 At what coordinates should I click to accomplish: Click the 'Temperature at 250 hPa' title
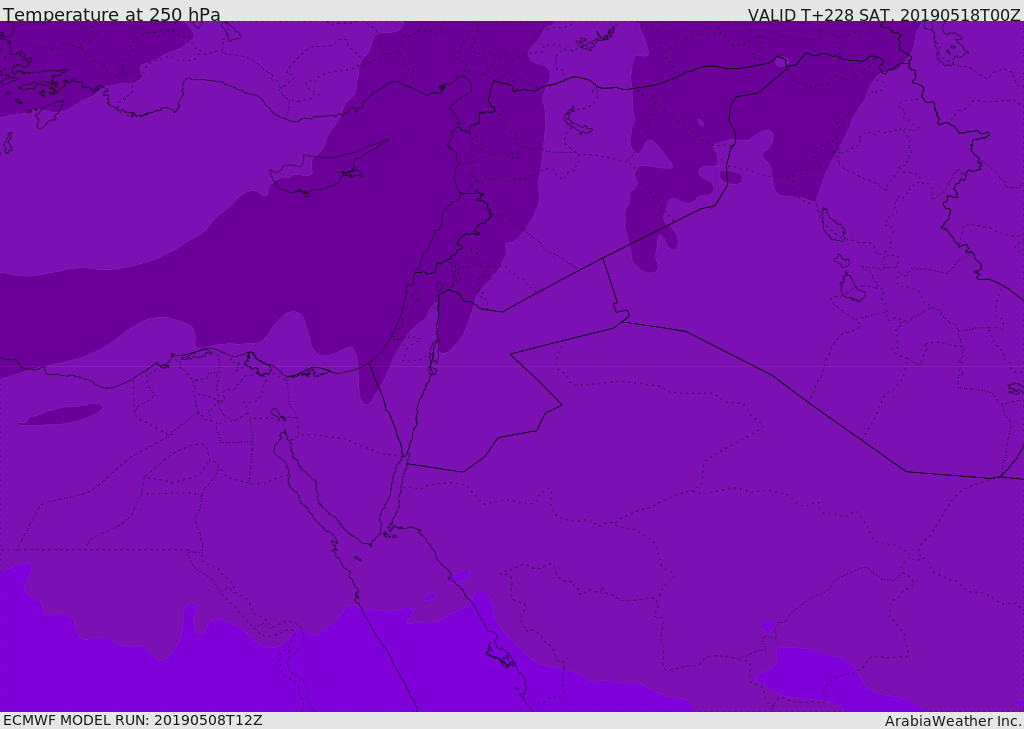coord(112,14)
